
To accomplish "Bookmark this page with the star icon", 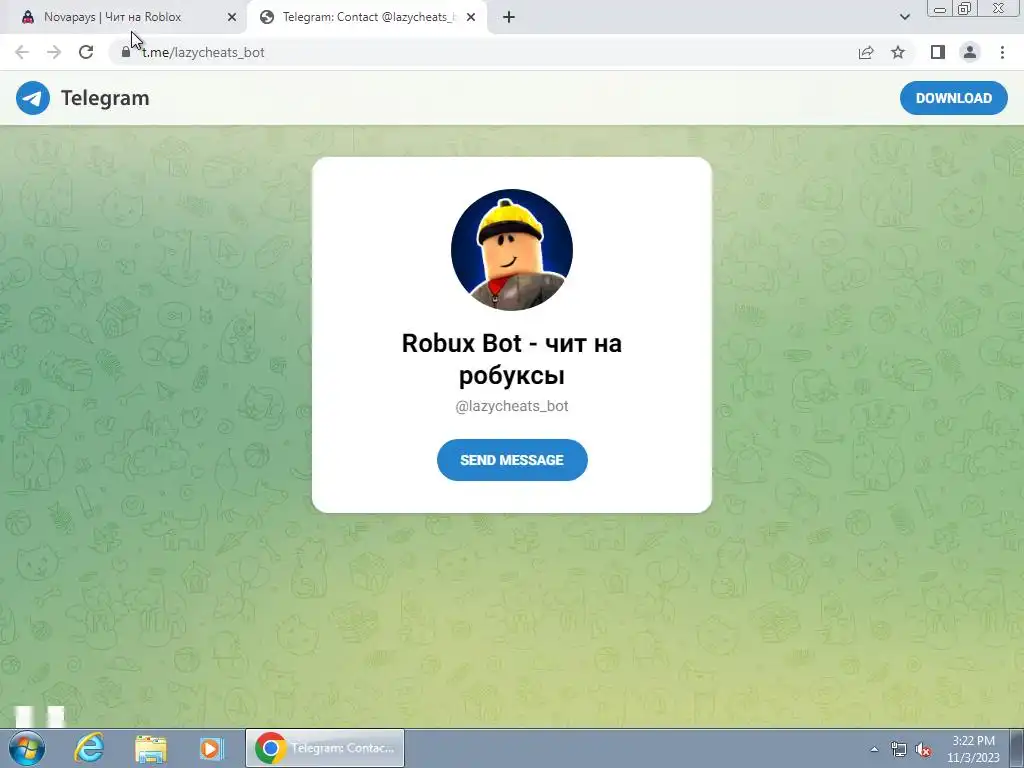I will (898, 52).
